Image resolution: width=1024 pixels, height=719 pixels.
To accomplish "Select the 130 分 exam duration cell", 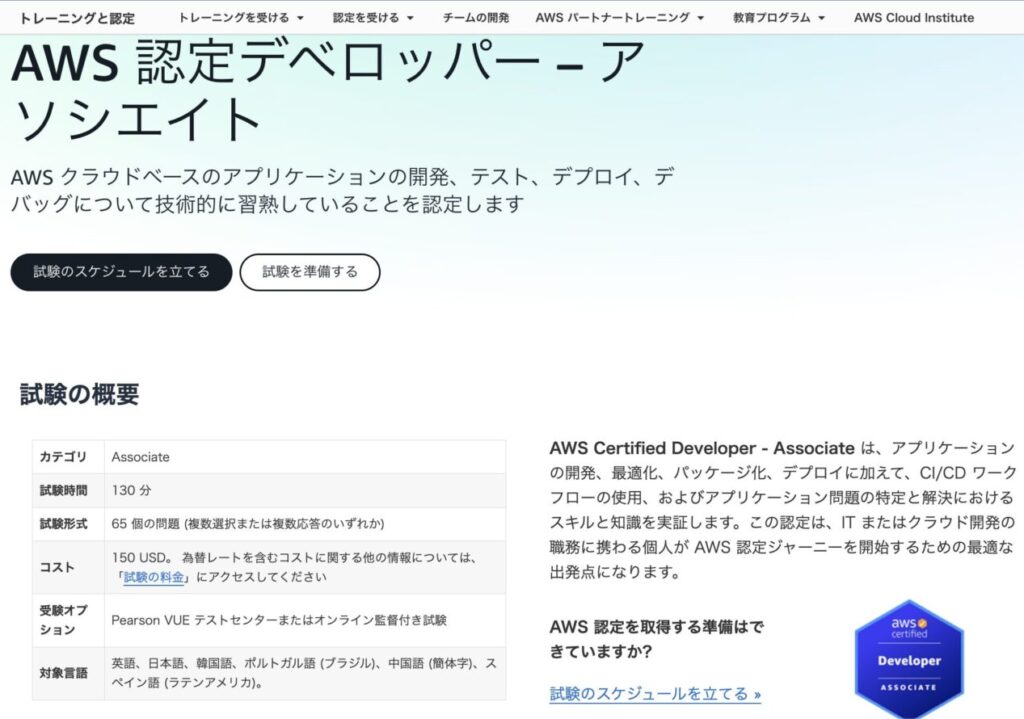I will [305, 490].
